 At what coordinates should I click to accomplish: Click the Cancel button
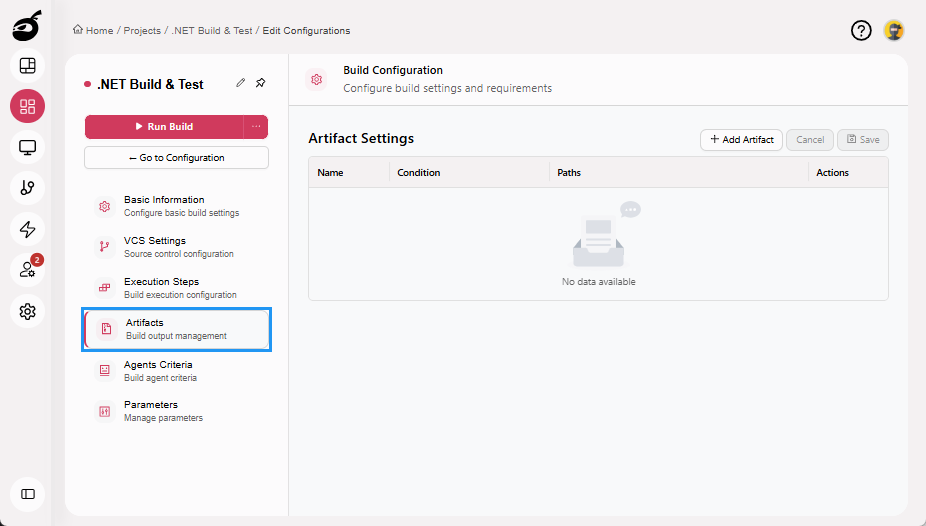point(810,139)
